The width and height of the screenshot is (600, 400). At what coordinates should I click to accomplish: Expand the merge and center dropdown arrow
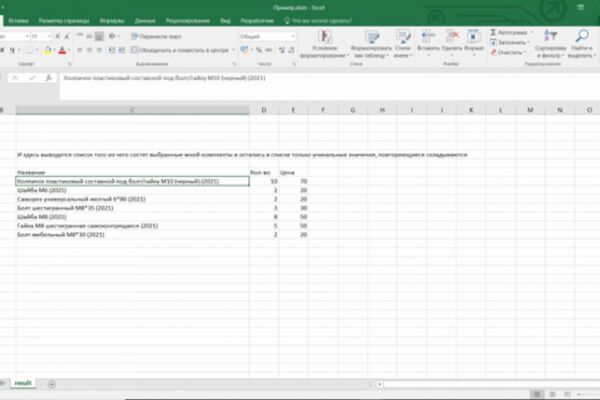point(233,50)
